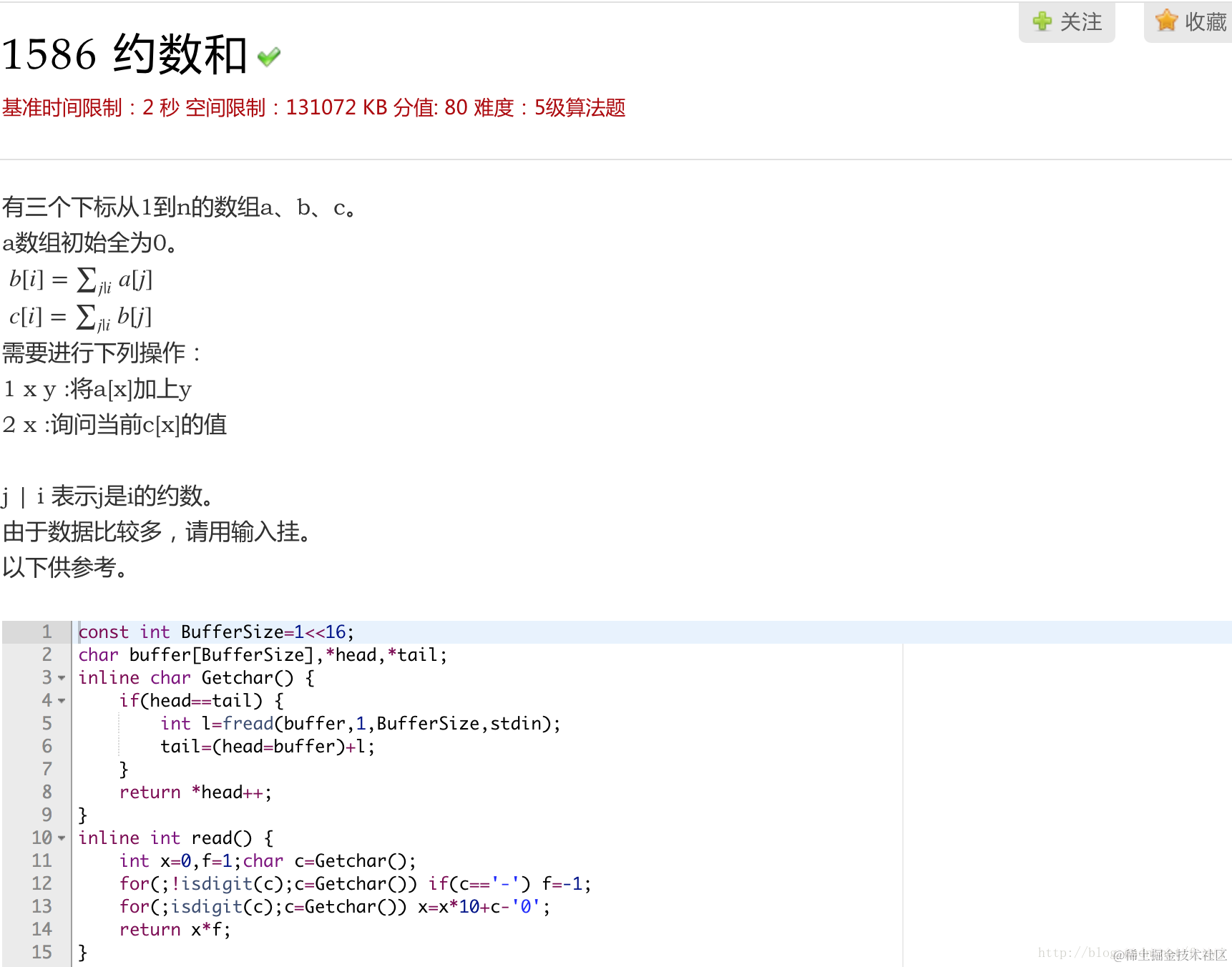Image resolution: width=1232 pixels, height=967 pixels.
Task: Click the text 需要进行下列操作：
Action: coord(102,353)
